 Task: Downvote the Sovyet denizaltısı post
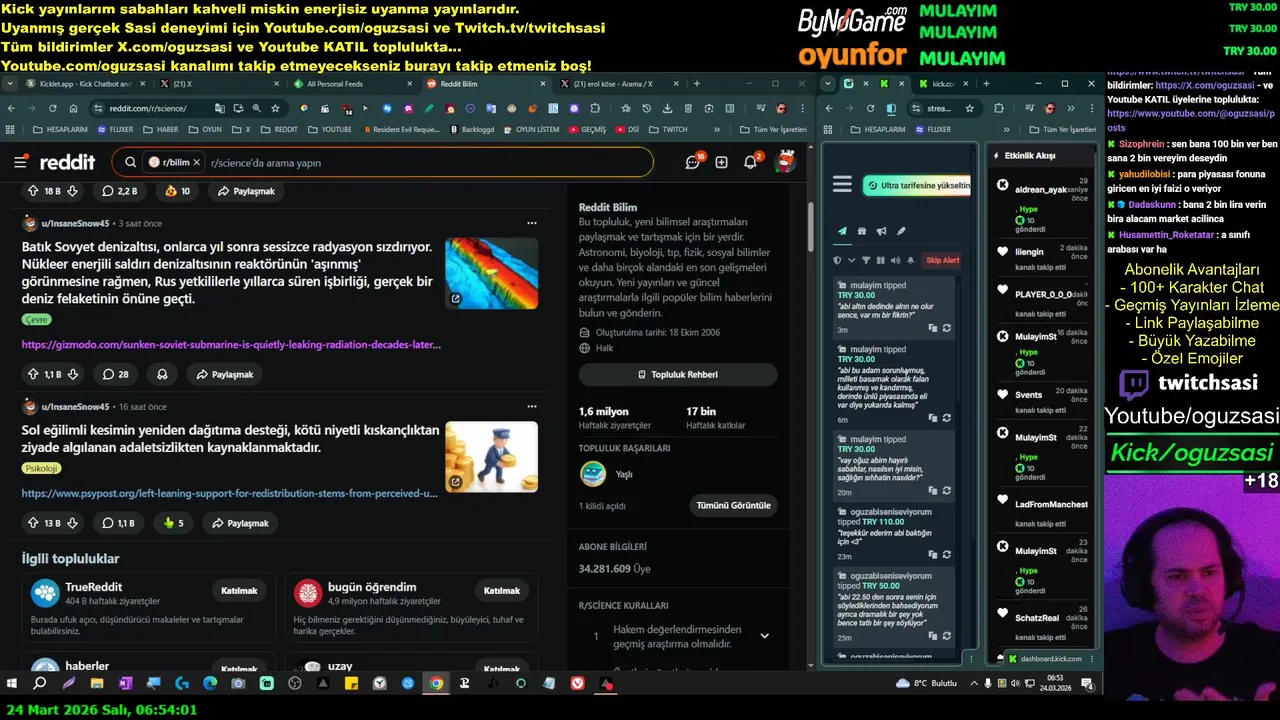pyautogui.click(x=73, y=374)
